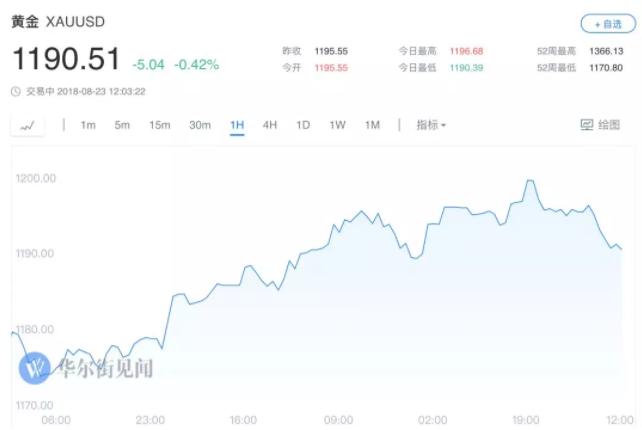
Task: Select the 1m timeframe tab
Action: [88, 125]
